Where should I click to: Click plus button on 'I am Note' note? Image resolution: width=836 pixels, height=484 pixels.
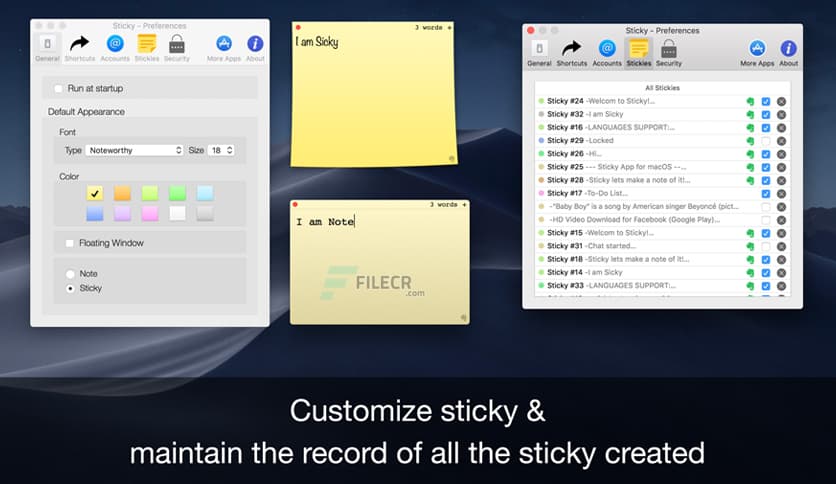464,204
